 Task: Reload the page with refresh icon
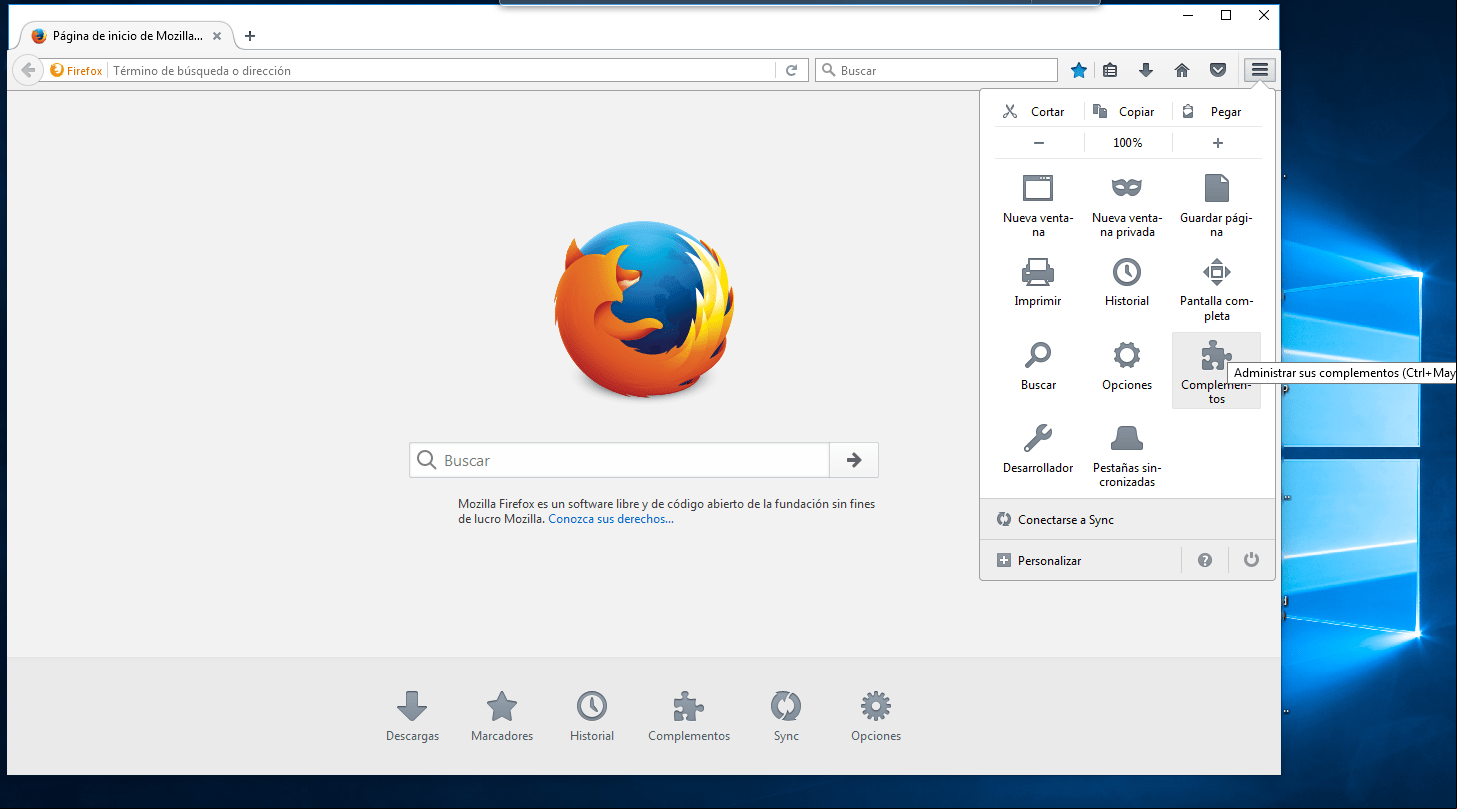pos(791,70)
